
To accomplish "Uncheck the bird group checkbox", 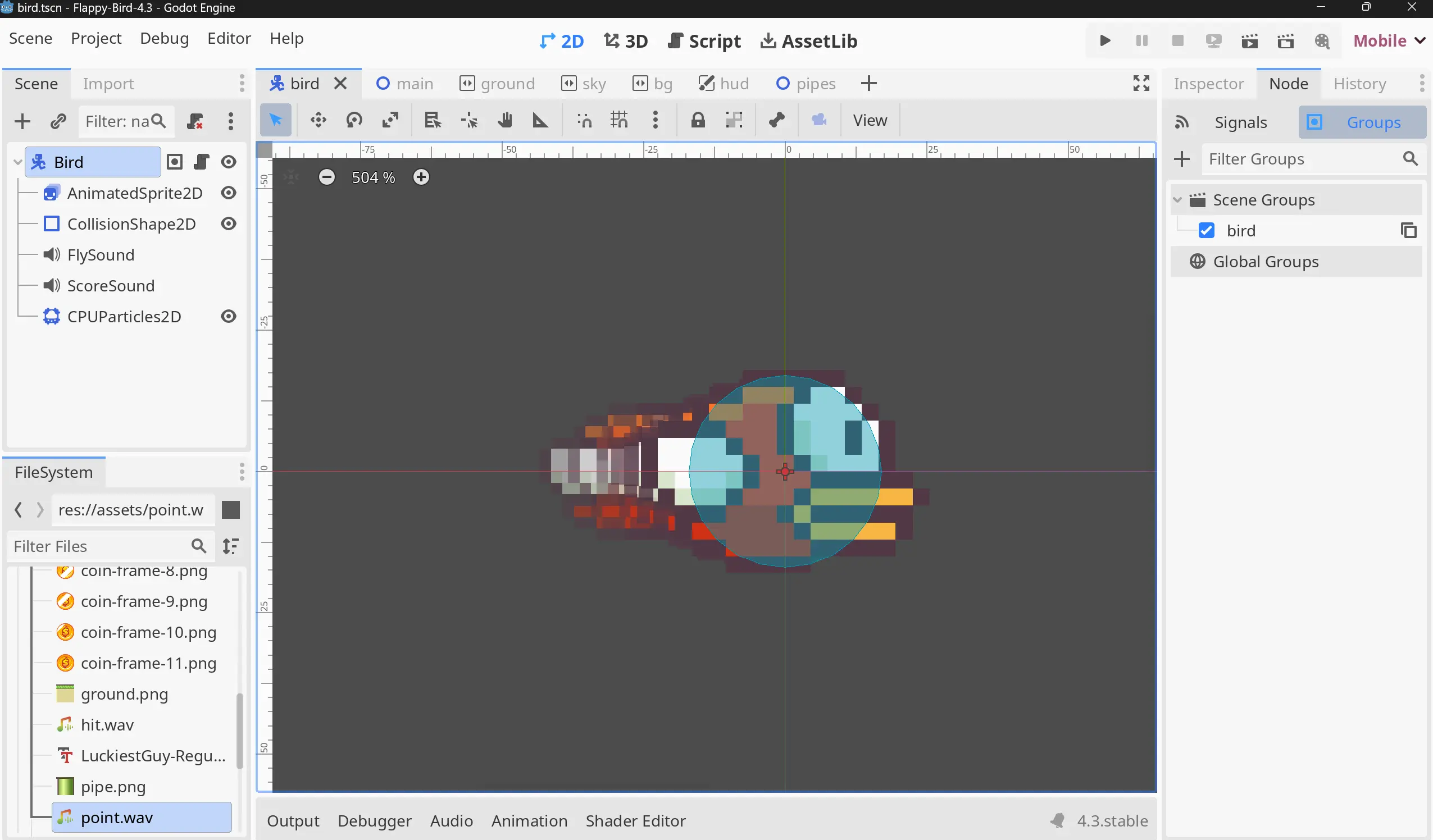I will coord(1206,231).
